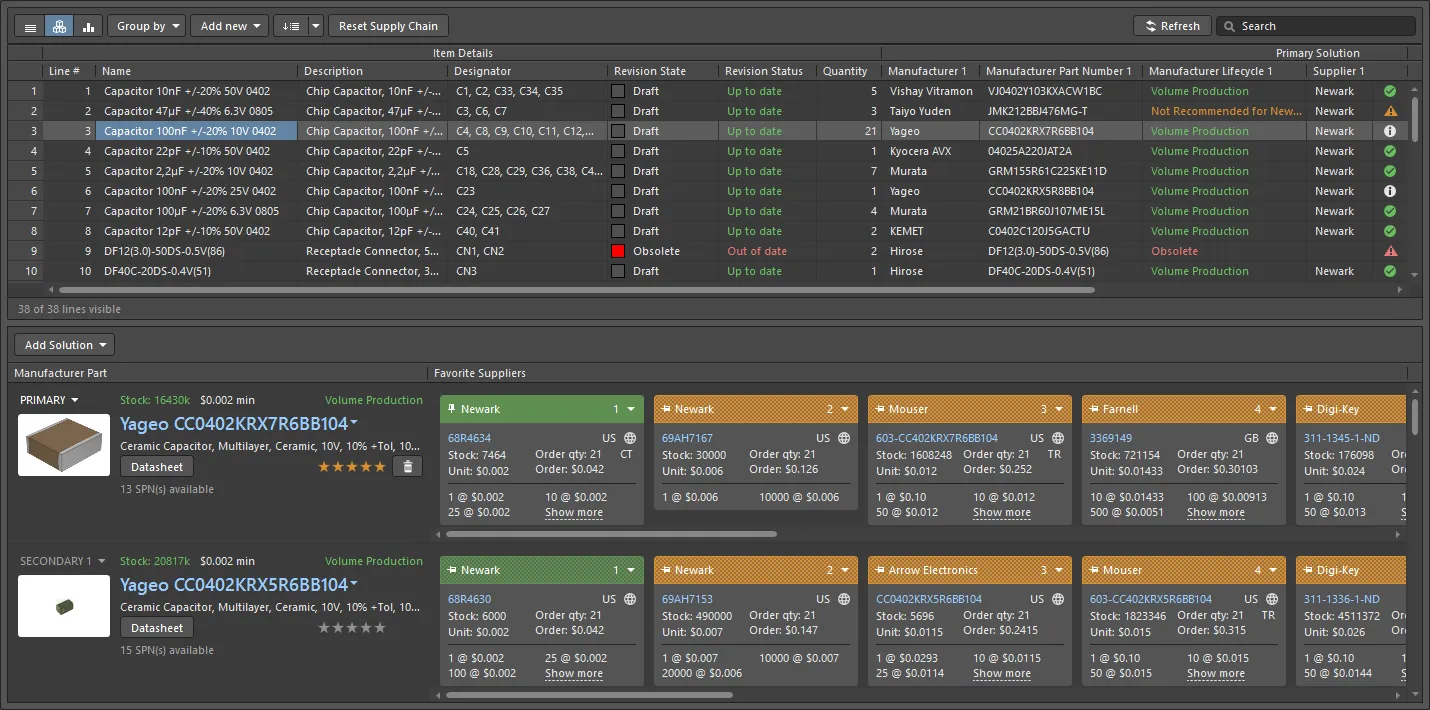Open the bar chart view icon
Viewport: 1430px width, 710px height.
(88, 26)
